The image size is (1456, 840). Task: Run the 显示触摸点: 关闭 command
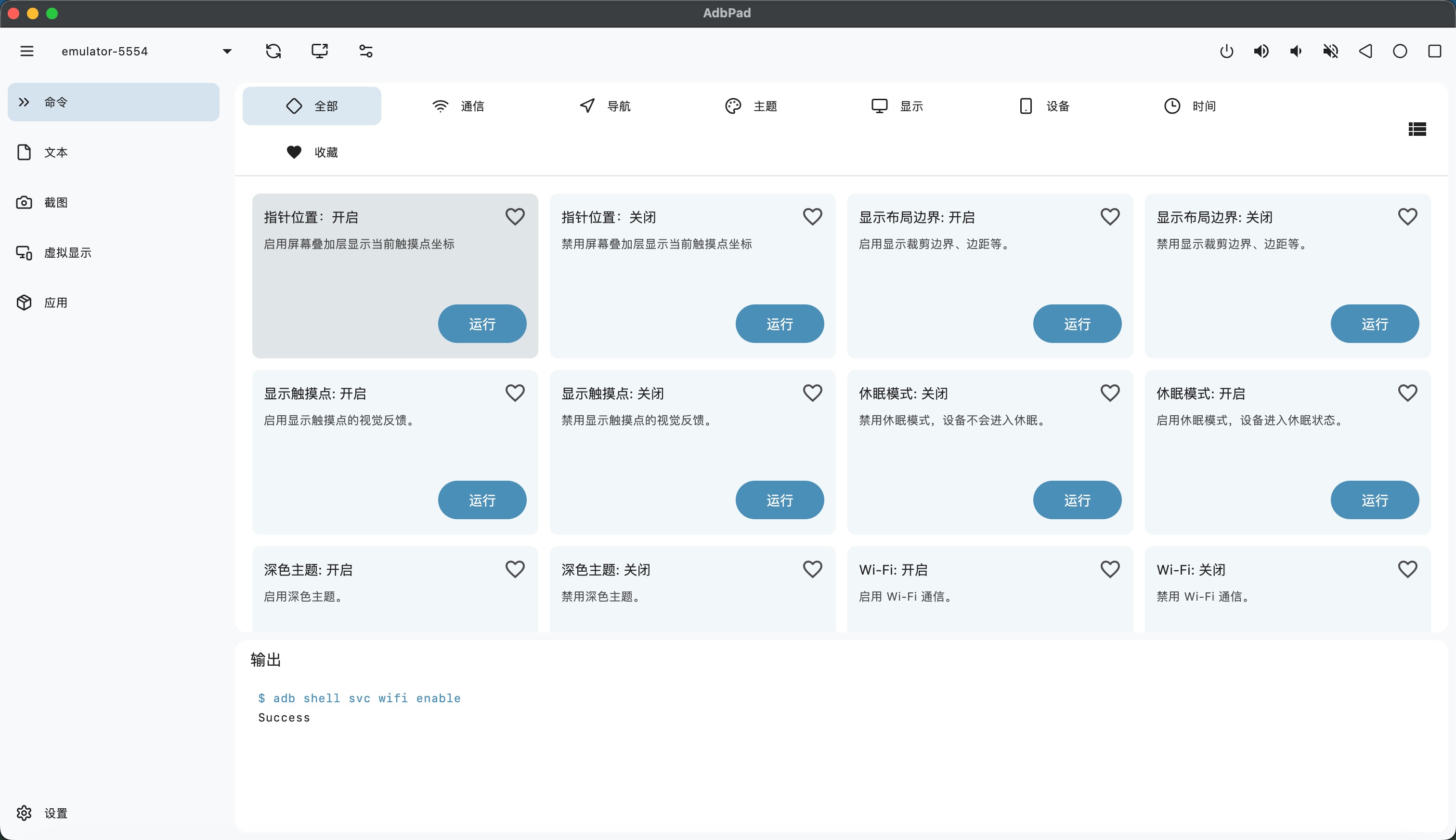780,499
